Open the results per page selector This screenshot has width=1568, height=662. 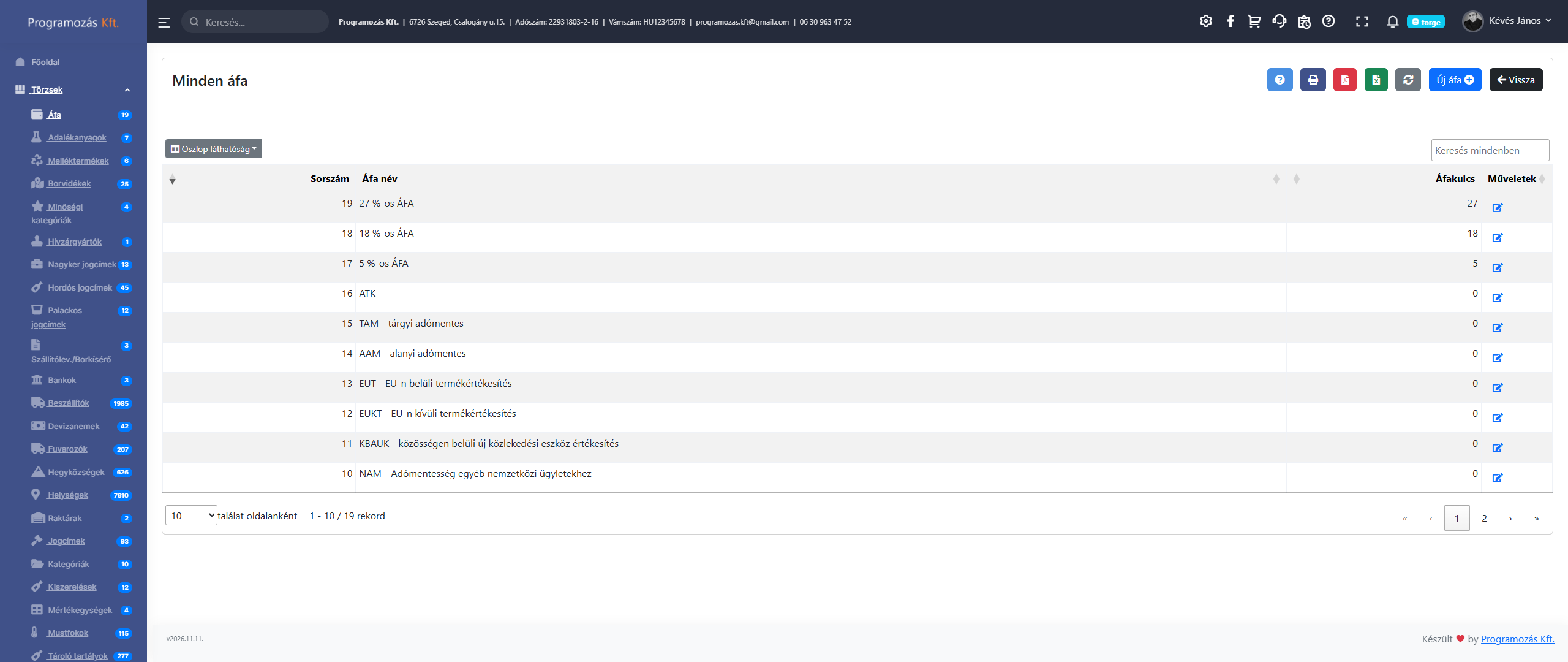[x=190, y=516]
